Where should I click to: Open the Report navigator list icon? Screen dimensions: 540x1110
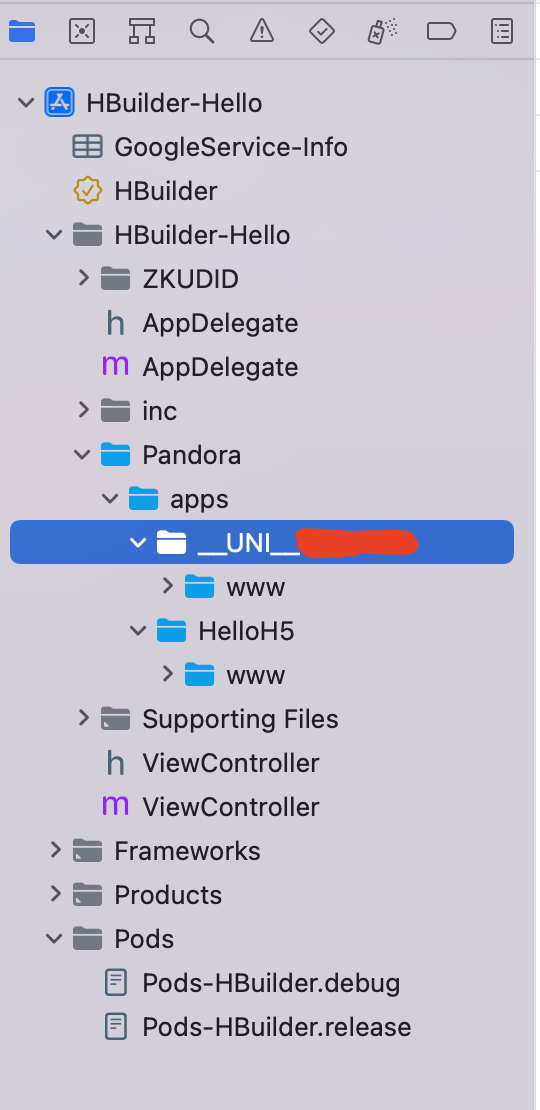pyautogui.click(x=502, y=31)
